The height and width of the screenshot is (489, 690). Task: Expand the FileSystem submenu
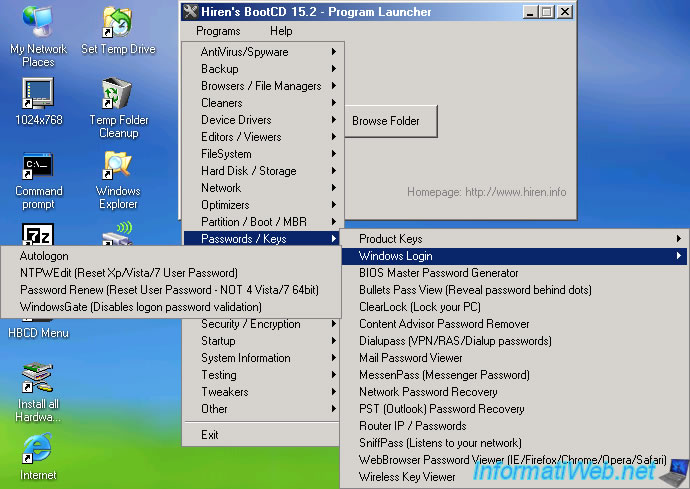(x=262, y=154)
